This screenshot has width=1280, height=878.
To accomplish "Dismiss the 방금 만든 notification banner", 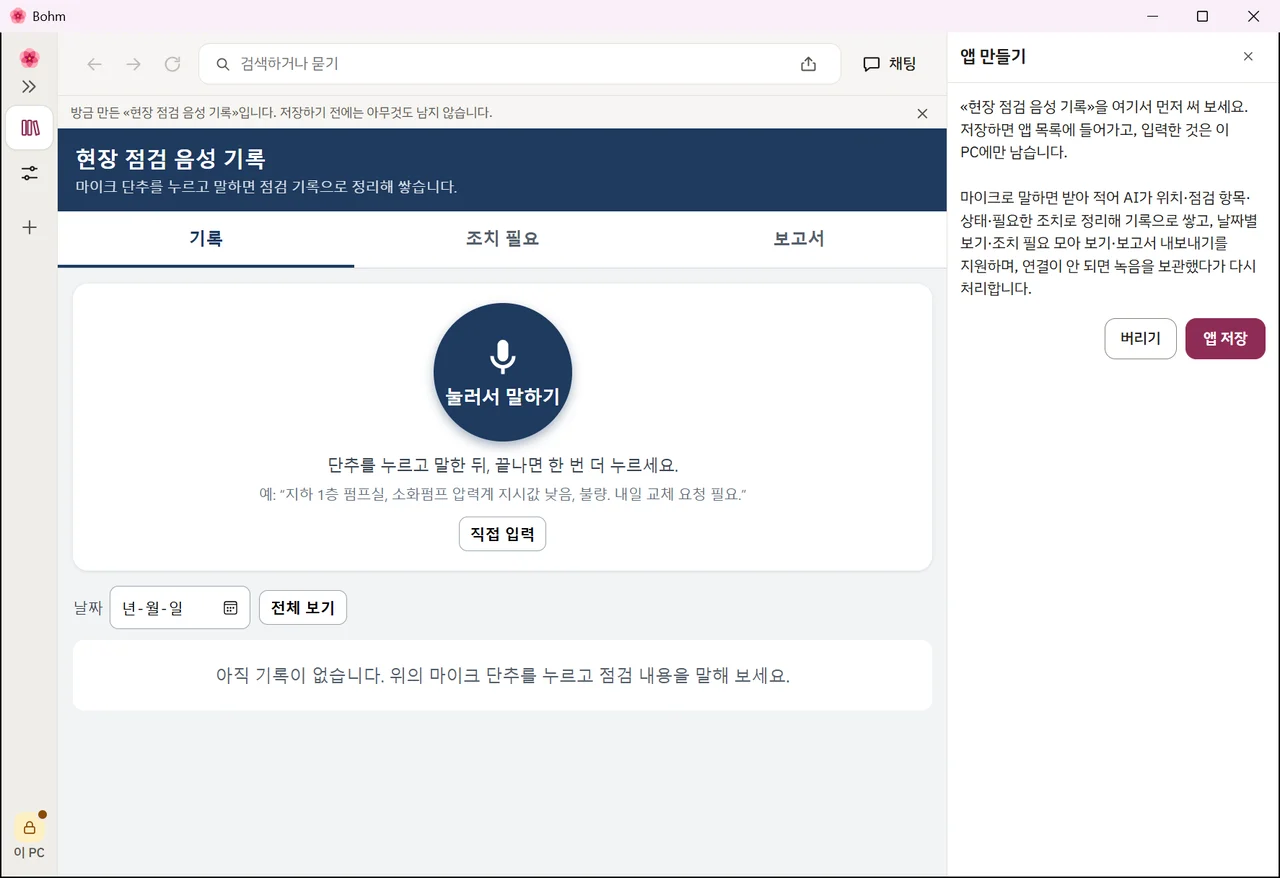I will (x=922, y=113).
